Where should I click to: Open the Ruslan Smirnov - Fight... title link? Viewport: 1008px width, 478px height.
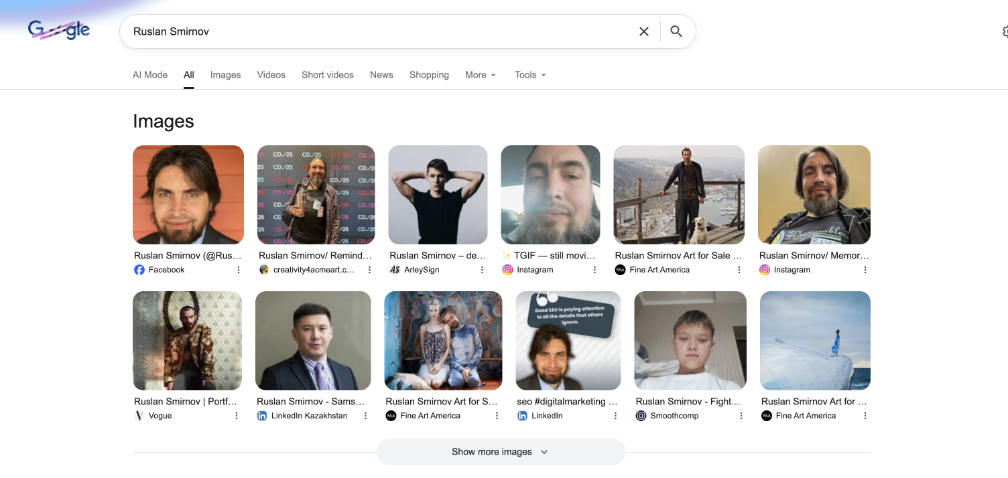[688, 402]
